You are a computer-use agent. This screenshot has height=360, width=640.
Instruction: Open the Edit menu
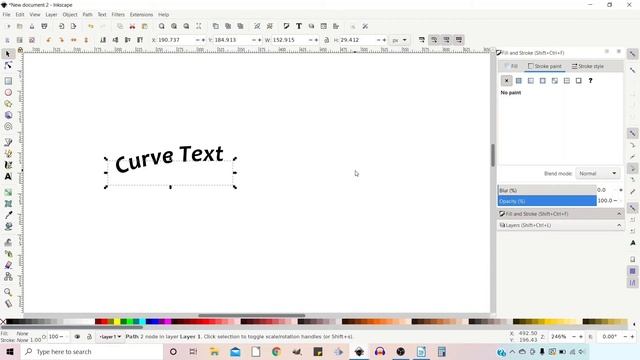click(x=20, y=14)
